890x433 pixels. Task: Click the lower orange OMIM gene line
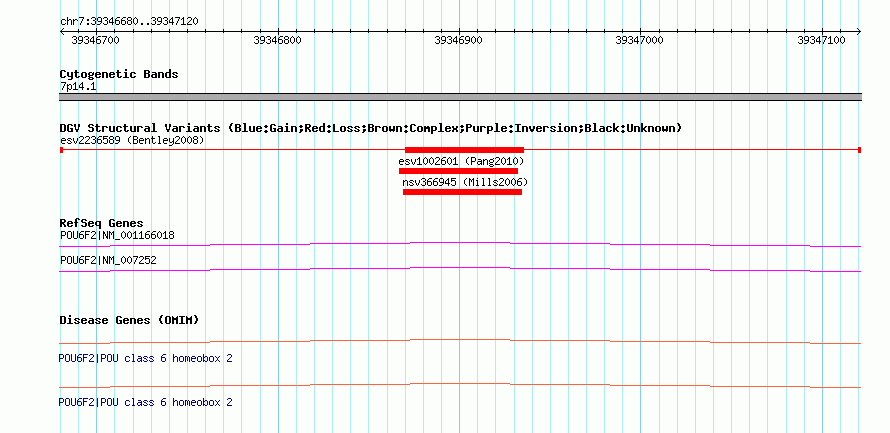coord(460,386)
